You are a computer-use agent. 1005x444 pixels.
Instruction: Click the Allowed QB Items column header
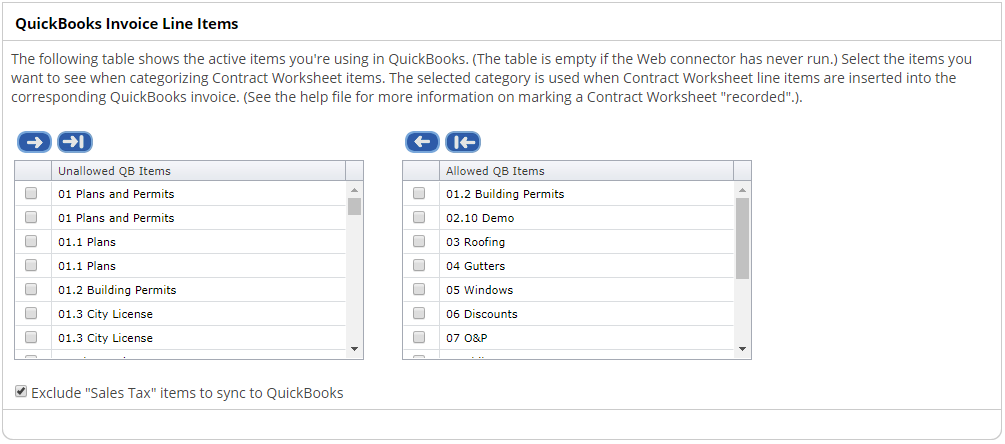[x=586, y=171]
